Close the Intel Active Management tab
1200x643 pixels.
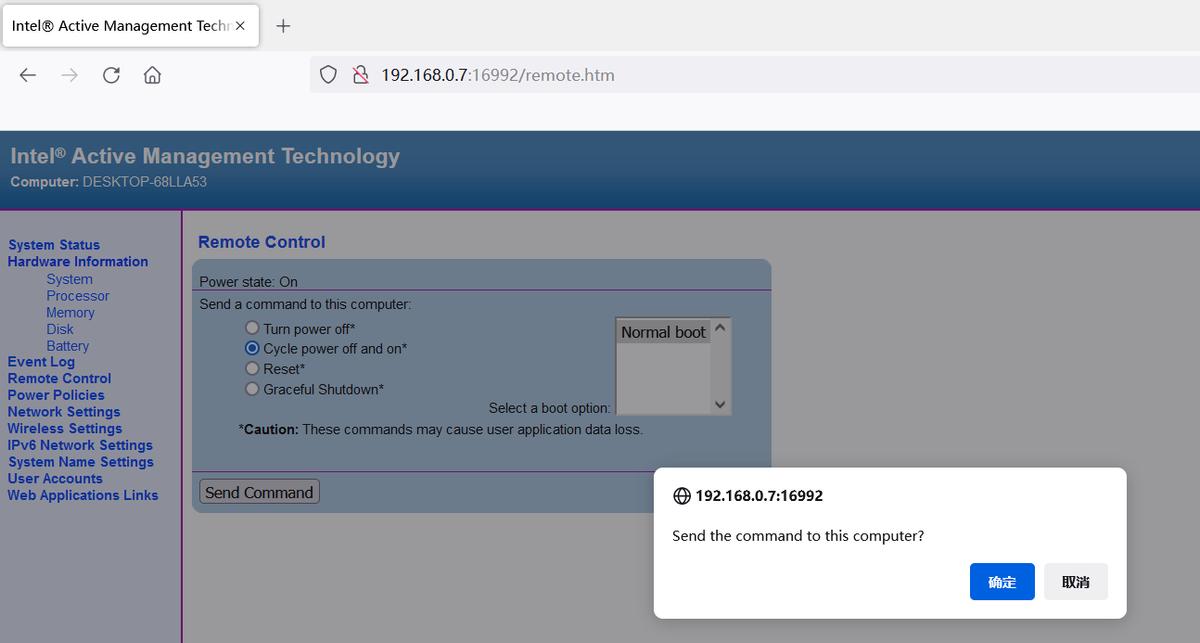coord(240,26)
